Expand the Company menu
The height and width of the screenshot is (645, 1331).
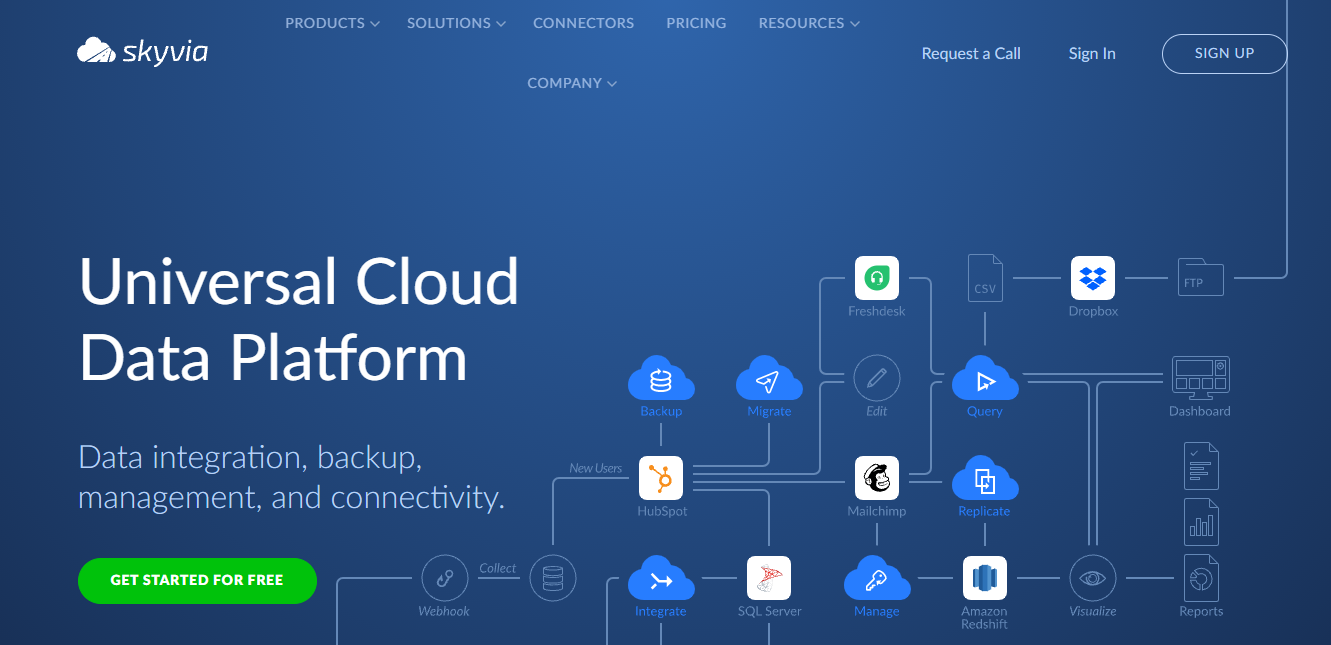click(572, 83)
